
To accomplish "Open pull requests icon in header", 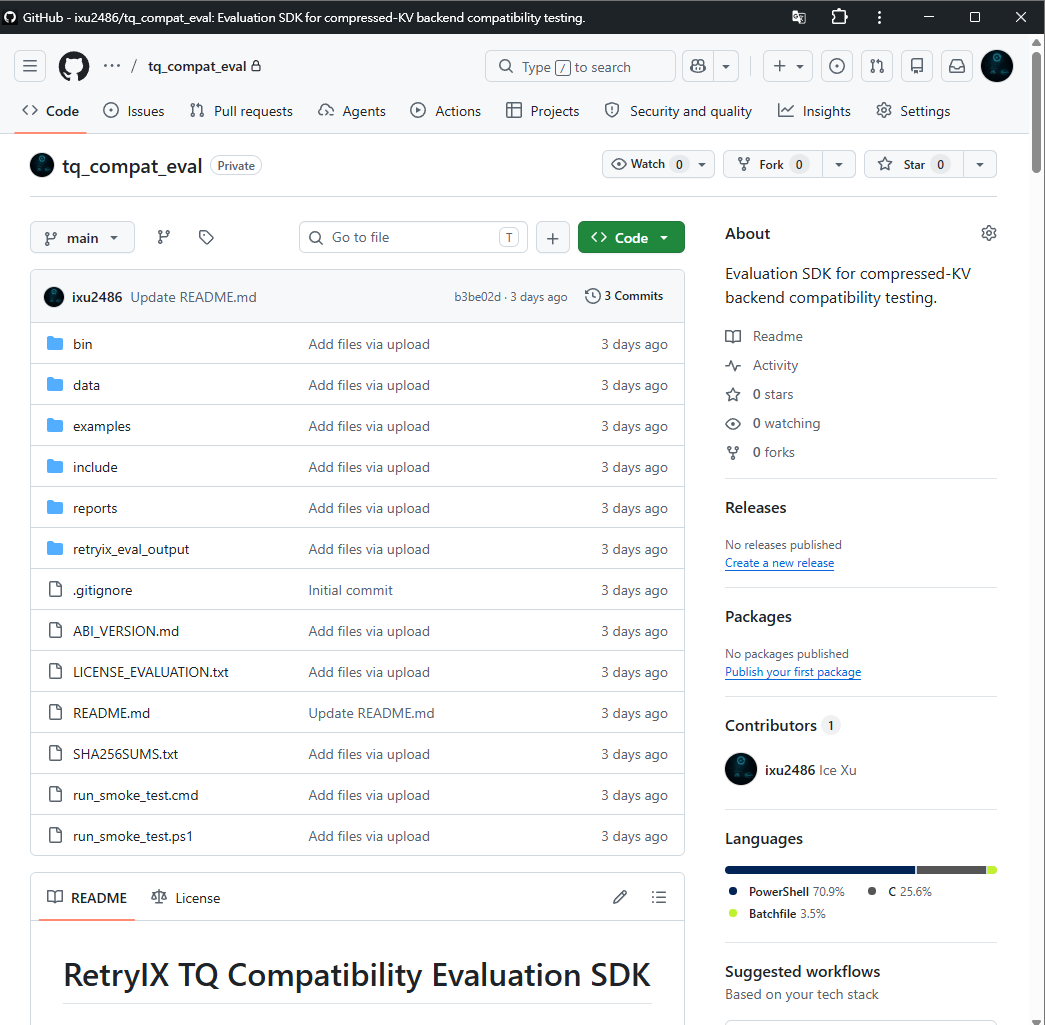I will (x=877, y=66).
